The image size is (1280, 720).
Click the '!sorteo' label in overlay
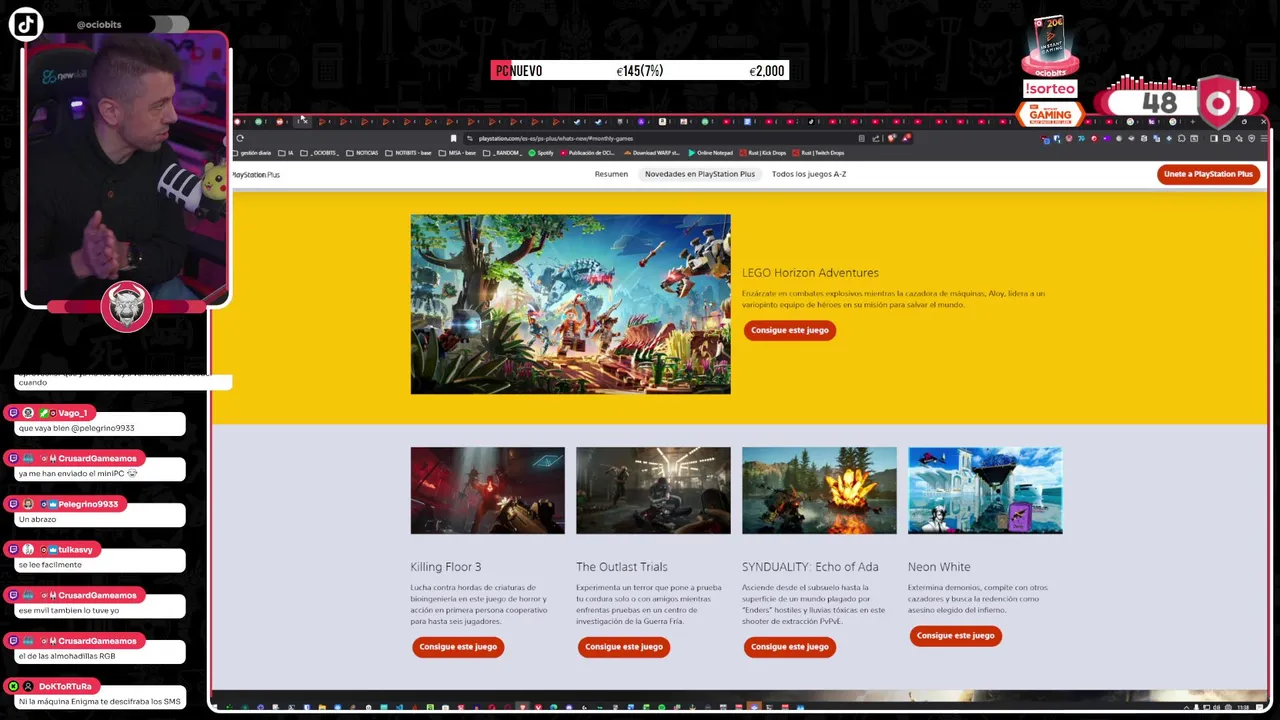click(x=1050, y=89)
